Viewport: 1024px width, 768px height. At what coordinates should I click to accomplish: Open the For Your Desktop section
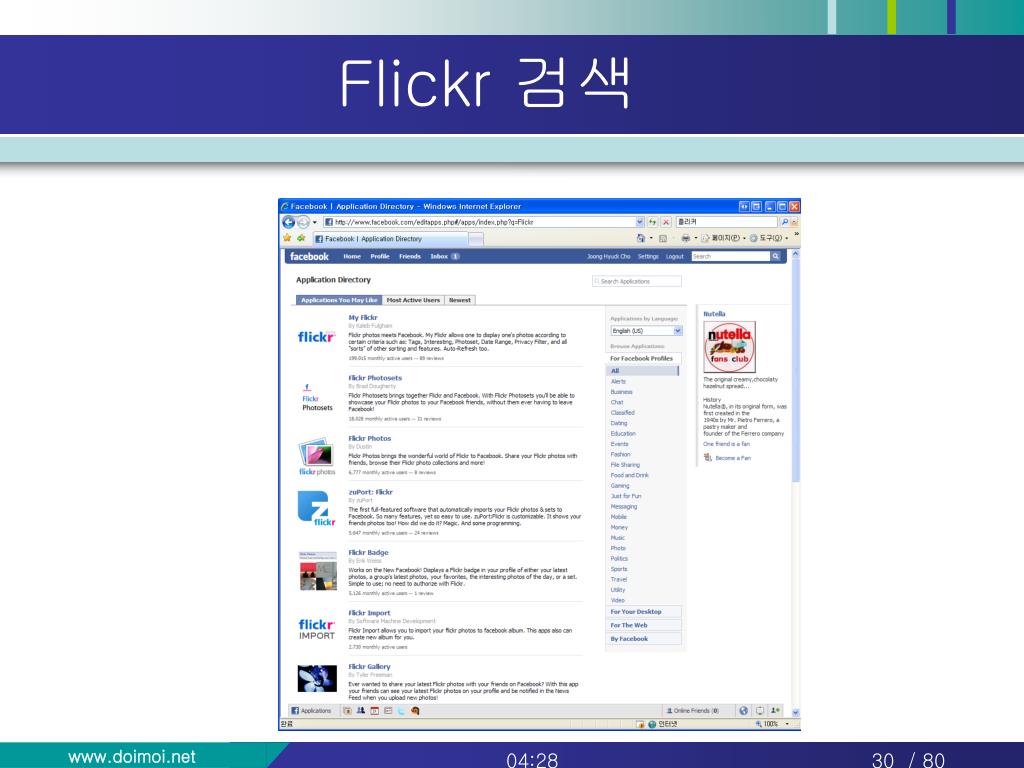coord(644,612)
